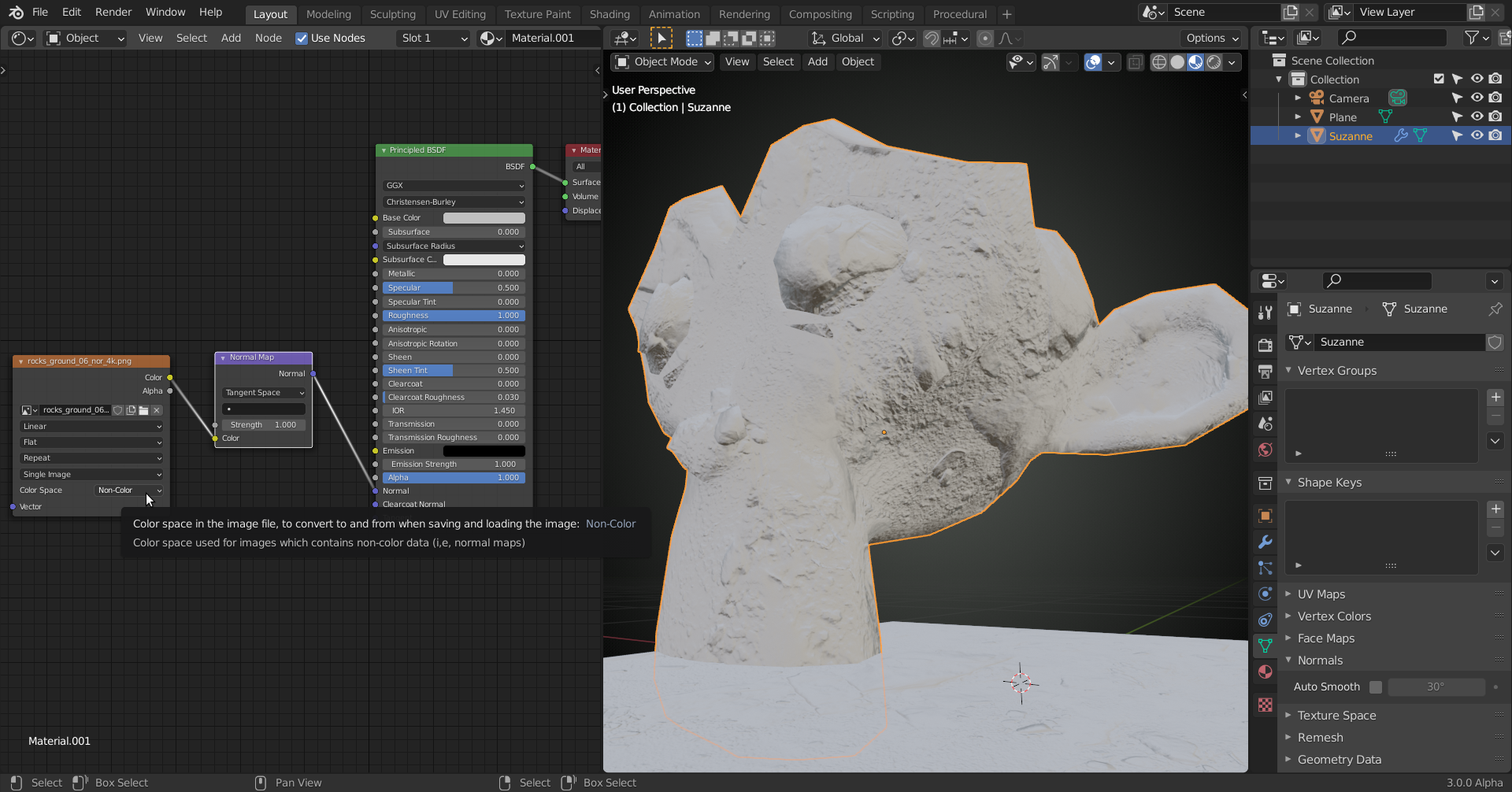The width and height of the screenshot is (1512, 792).
Task: Select the Camera item in the outliner
Action: click(x=1348, y=98)
